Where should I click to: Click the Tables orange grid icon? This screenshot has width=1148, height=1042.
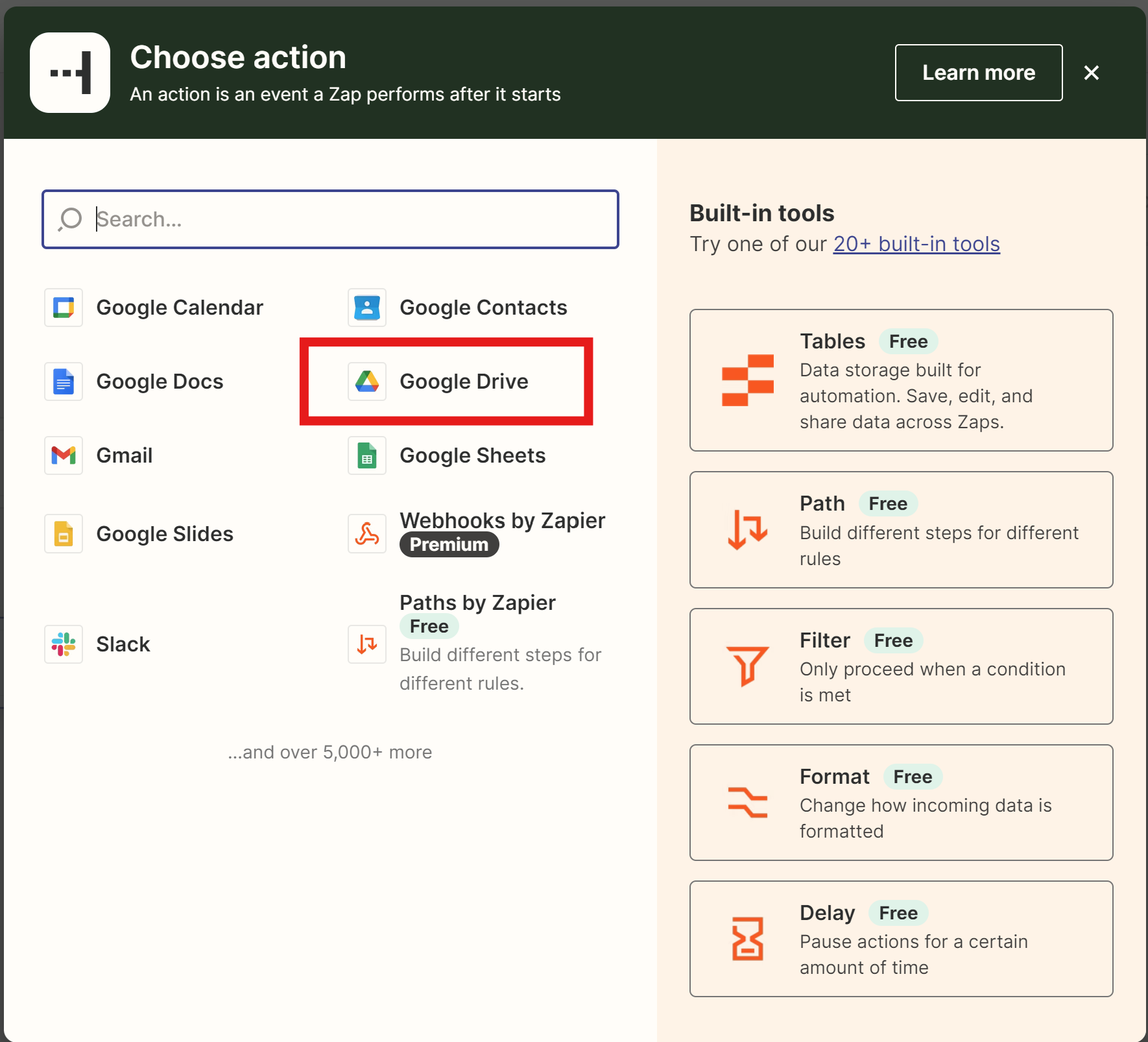click(748, 380)
